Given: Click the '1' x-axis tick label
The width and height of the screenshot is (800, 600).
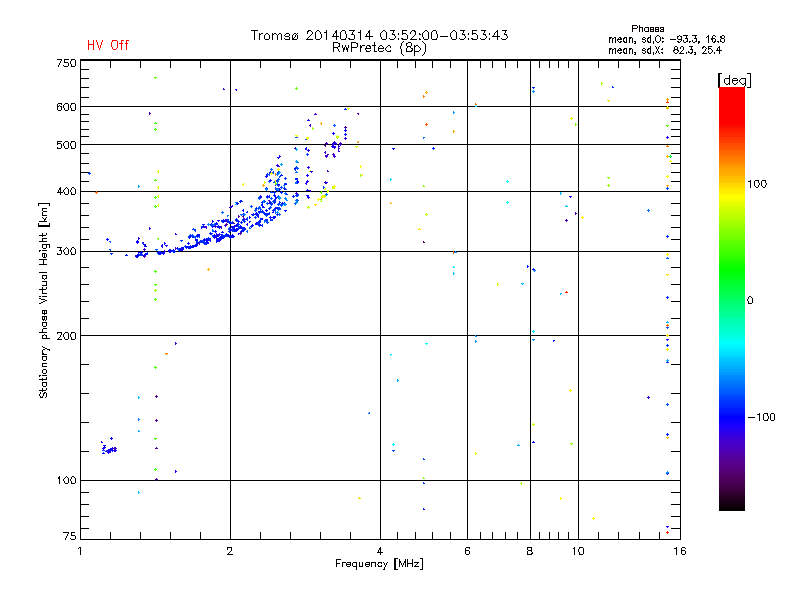Looking at the screenshot, I should click(x=80, y=551).
